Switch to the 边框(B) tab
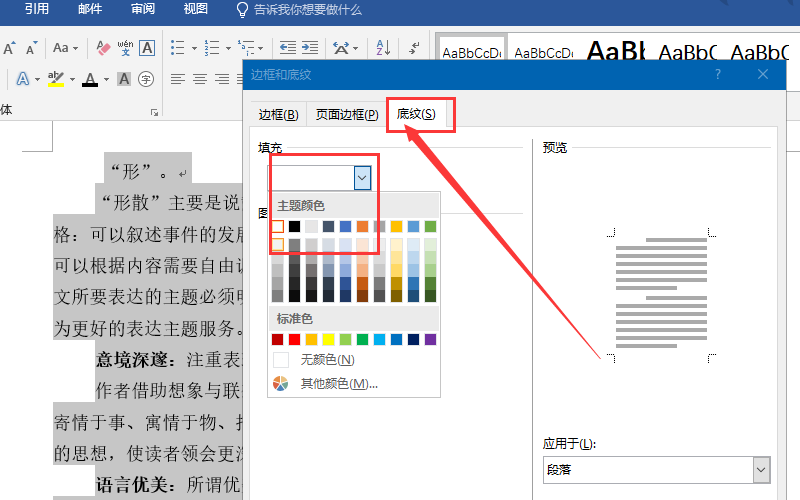Screen dimensions: 800x500 point(278,114)
